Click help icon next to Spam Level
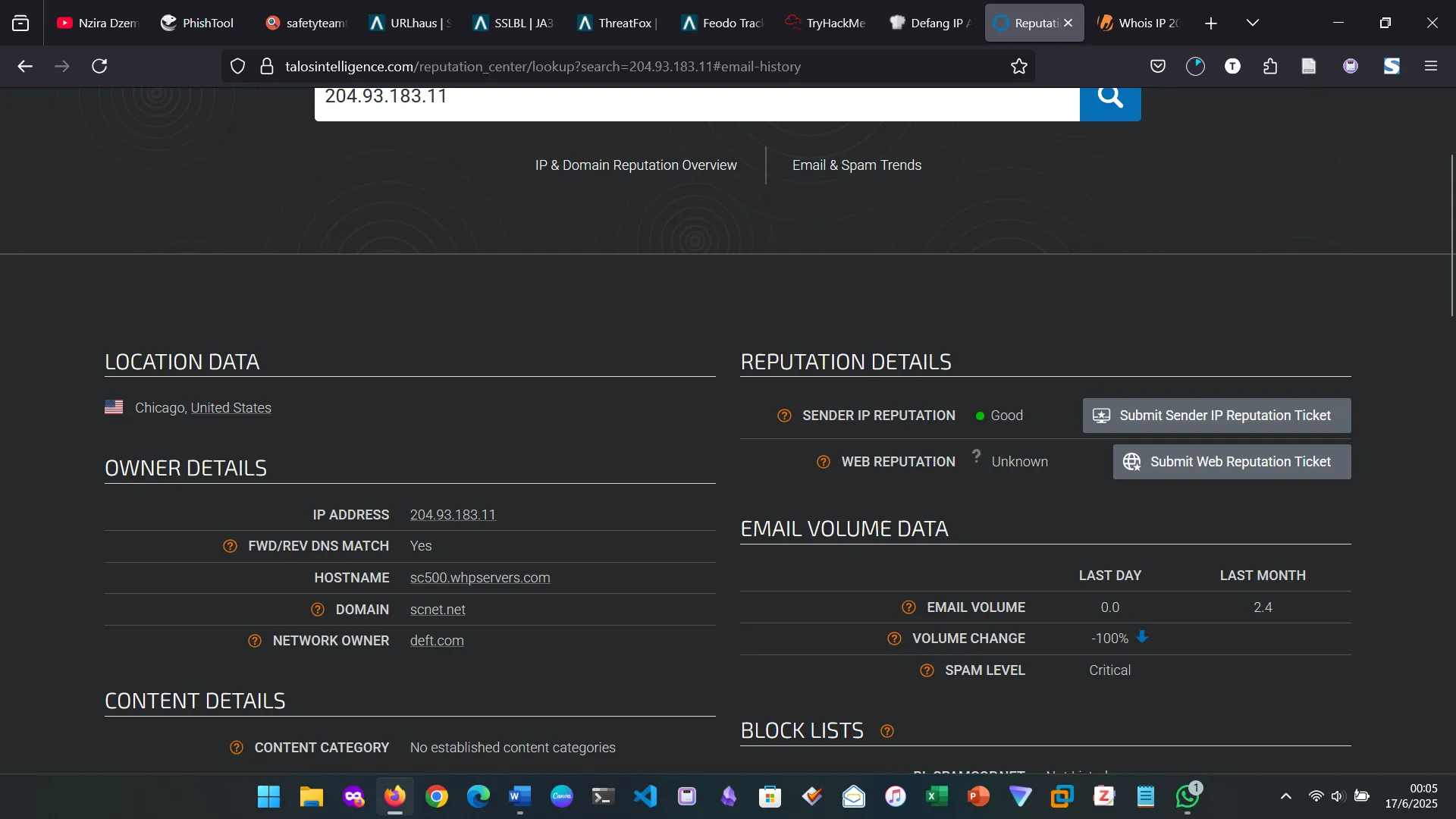Viewport: 1456px width, 819px height. [x=927, y=670]
